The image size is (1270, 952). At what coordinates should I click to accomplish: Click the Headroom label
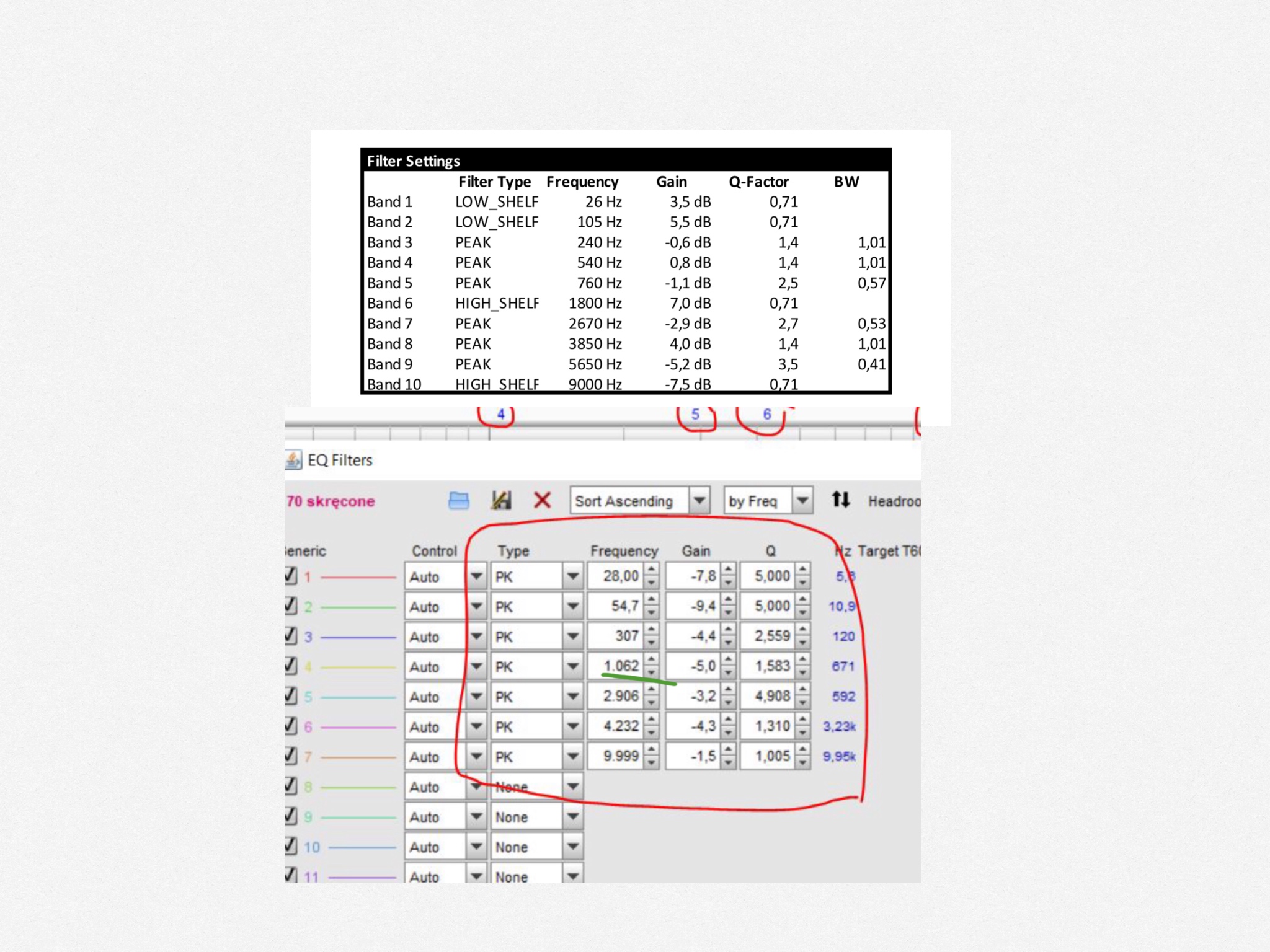click(894, 501)
